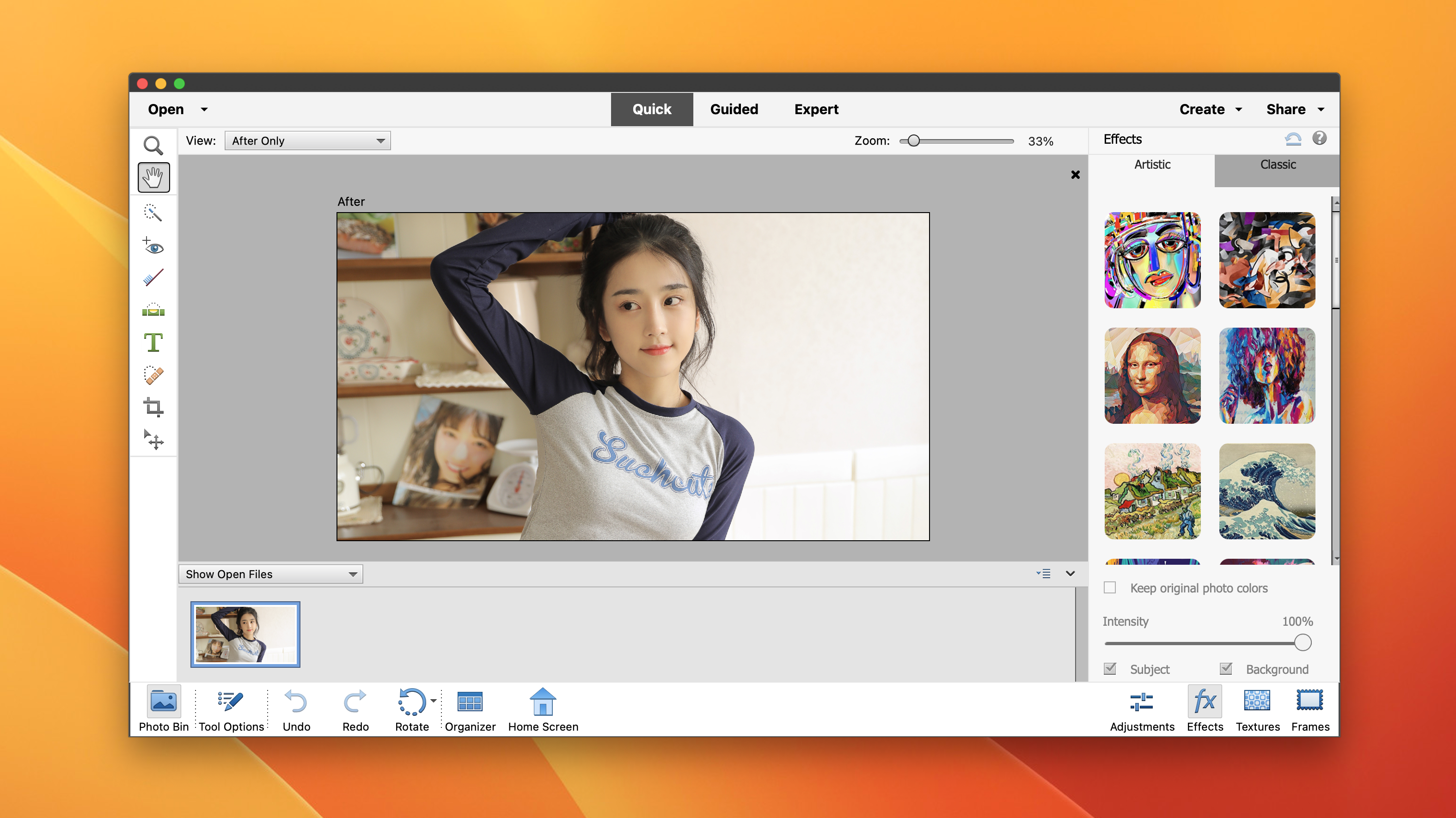1456x818 pixels.
Task: Open Show Open Files dropdown
Action: (x=270, y=573)
